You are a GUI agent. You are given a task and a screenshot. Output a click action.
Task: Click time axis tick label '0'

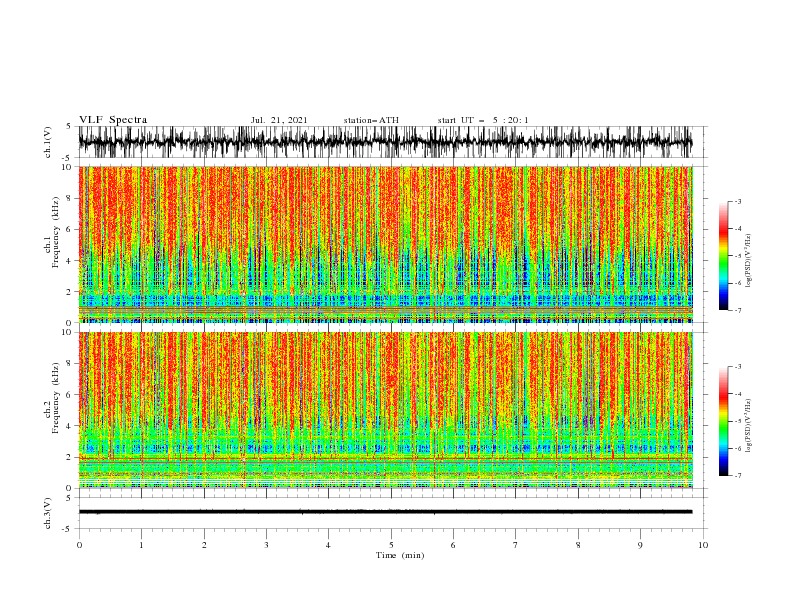click(x=79, y=545)
